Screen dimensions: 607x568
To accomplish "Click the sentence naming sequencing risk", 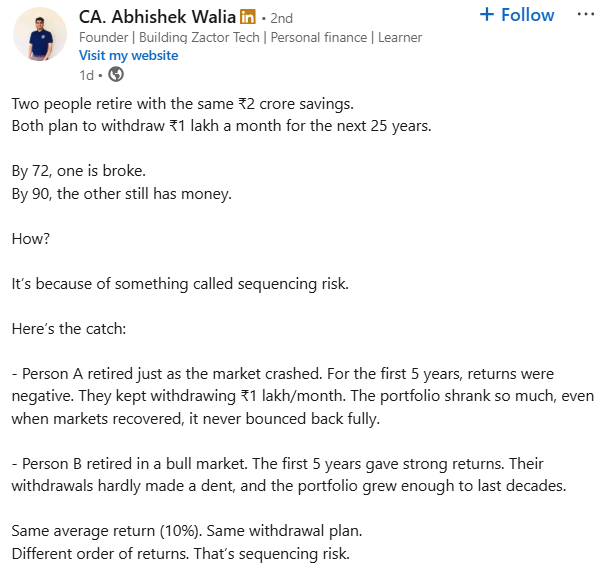I will [x=180, y=284].
